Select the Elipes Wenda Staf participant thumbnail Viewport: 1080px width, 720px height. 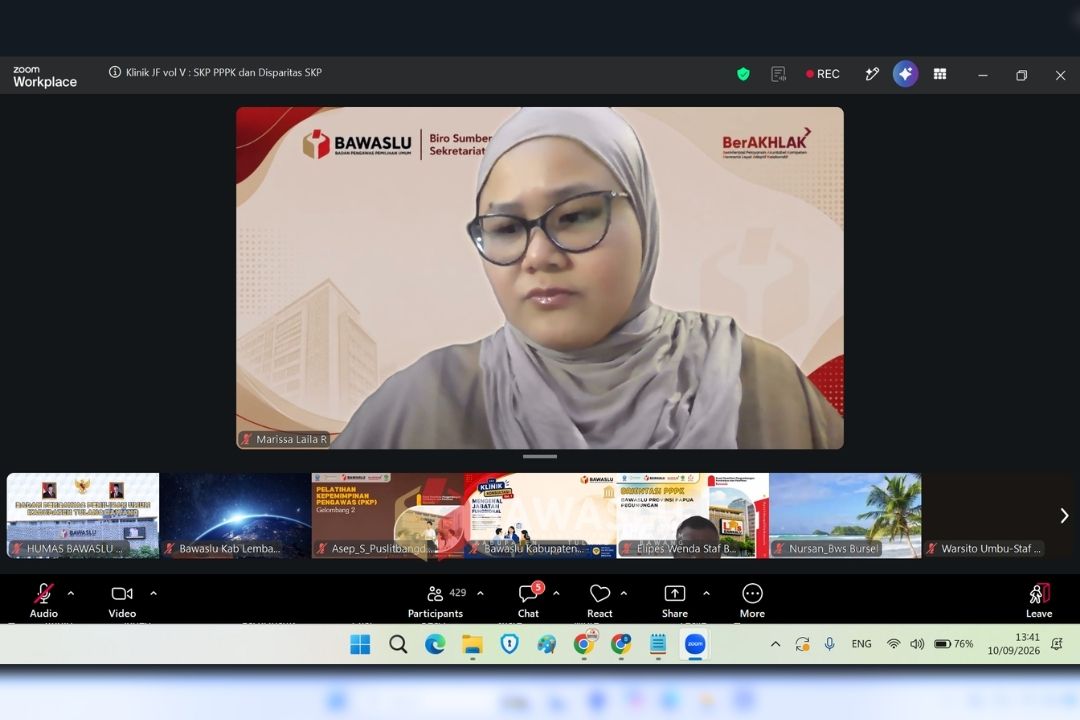tap(693, 515)
